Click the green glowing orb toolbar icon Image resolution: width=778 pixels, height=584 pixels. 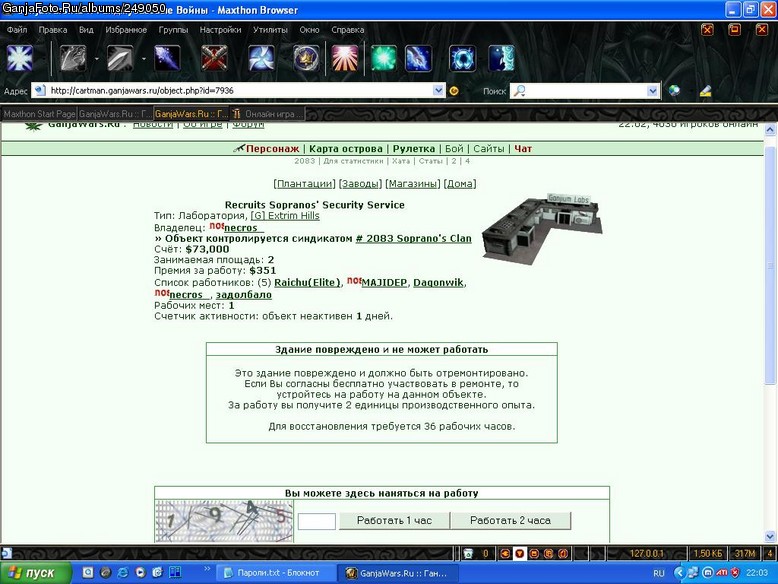click(384, 58)
